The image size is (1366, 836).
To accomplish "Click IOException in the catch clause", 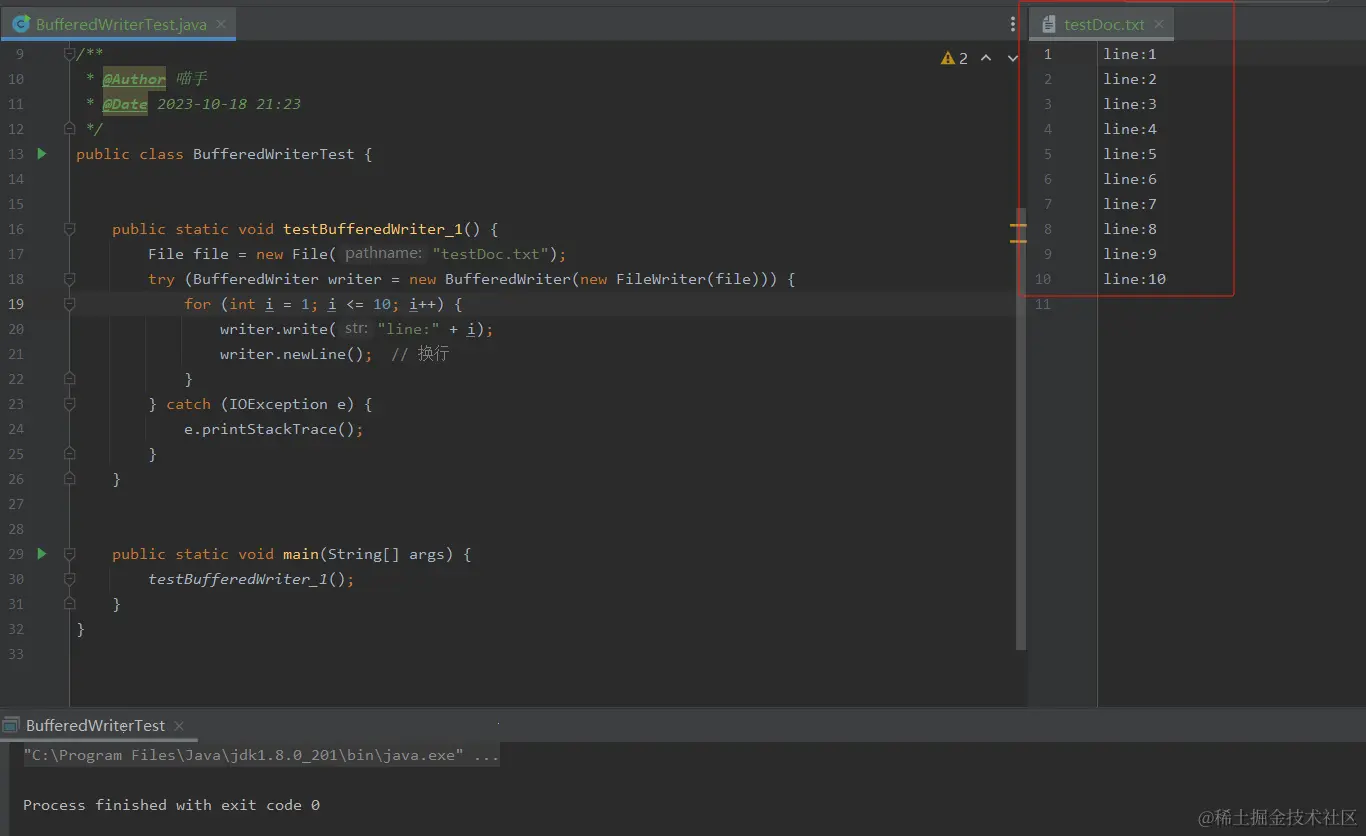I will (x=278, y=404).
